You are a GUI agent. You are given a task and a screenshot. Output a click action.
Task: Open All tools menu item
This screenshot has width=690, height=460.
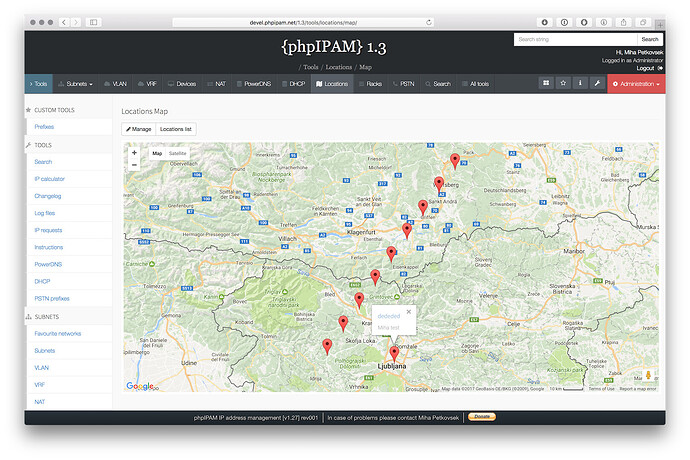coord(475,84)
